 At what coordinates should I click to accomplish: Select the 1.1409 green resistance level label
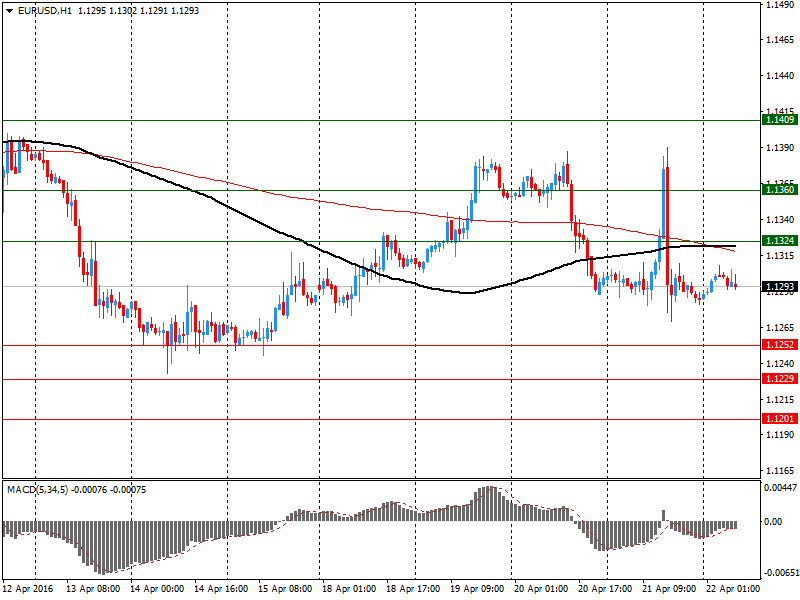pyautogui.click(x=780, y=120)
